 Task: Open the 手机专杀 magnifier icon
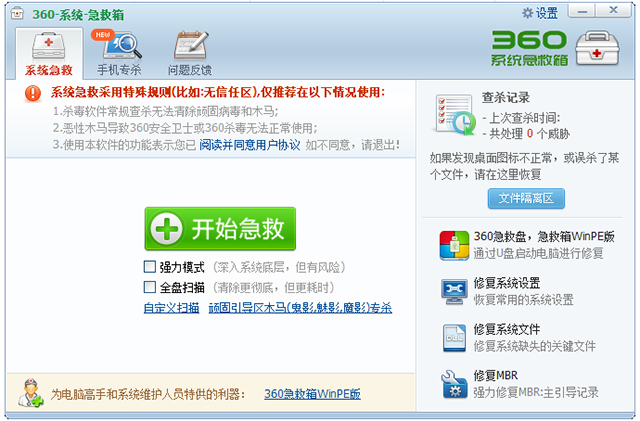click(122, 46)
